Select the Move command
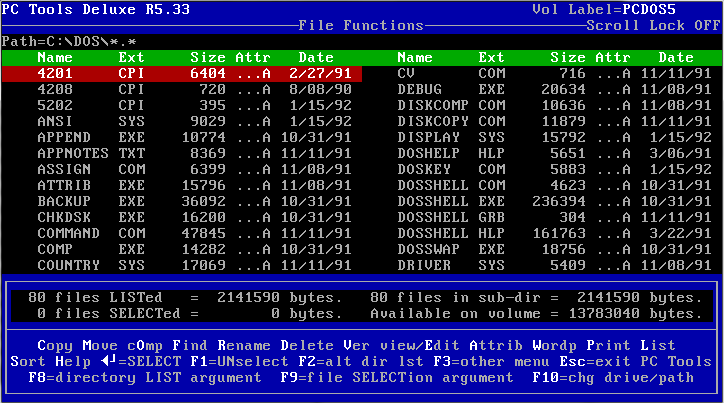Viewport: 724px width, 403px height. tap(100, 345)
